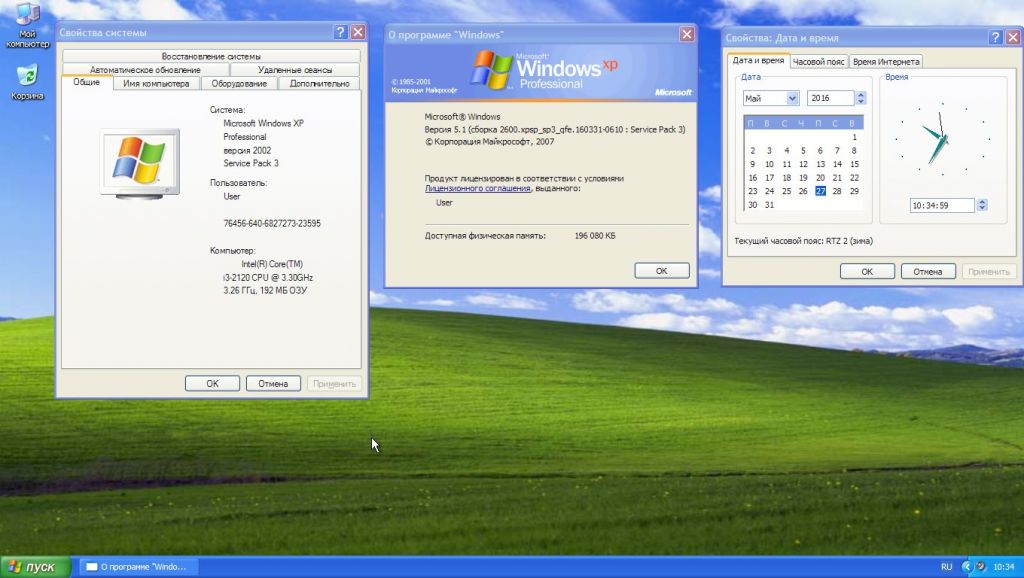Click help question mark in Date and Time window
The height and width of the screenshot is (578, 1024).
click(x=995, y=37)
